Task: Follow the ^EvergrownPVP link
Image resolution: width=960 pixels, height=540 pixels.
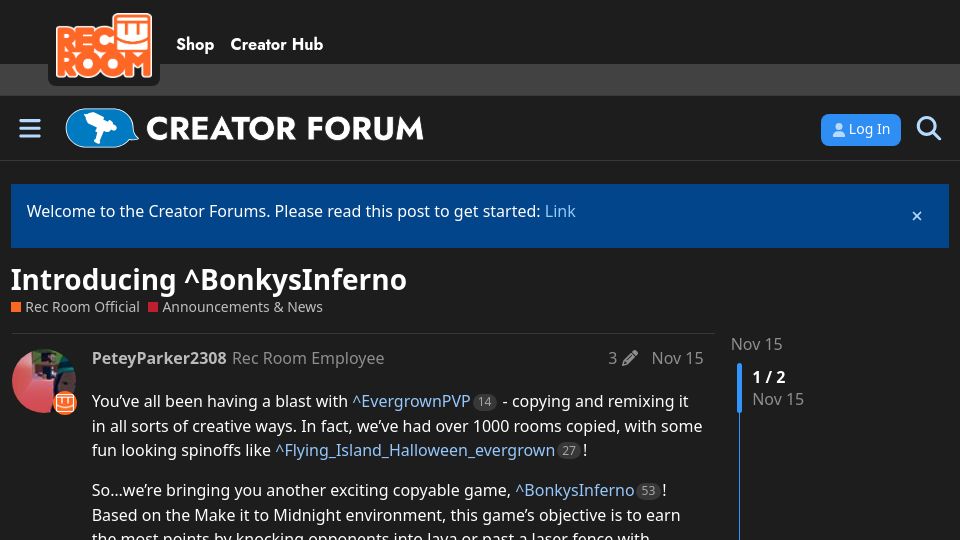Action: (411, 402)
